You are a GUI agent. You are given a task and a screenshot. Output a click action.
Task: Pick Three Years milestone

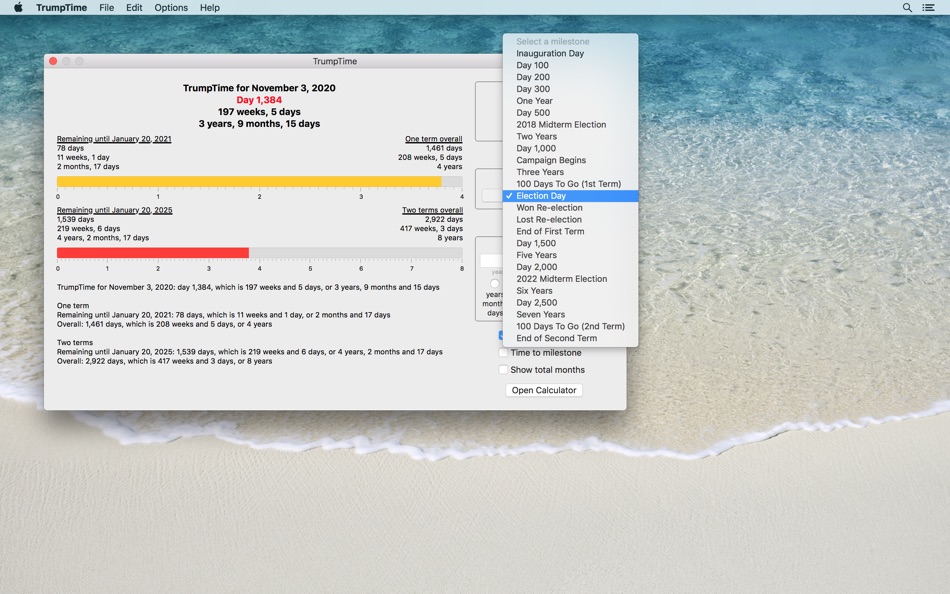tap(570, 172)
